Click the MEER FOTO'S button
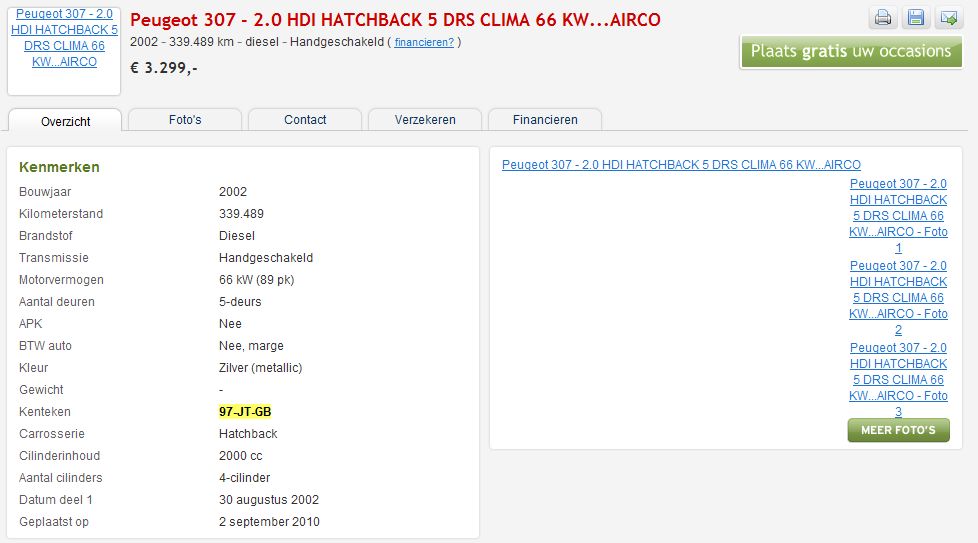 point(898,430)
